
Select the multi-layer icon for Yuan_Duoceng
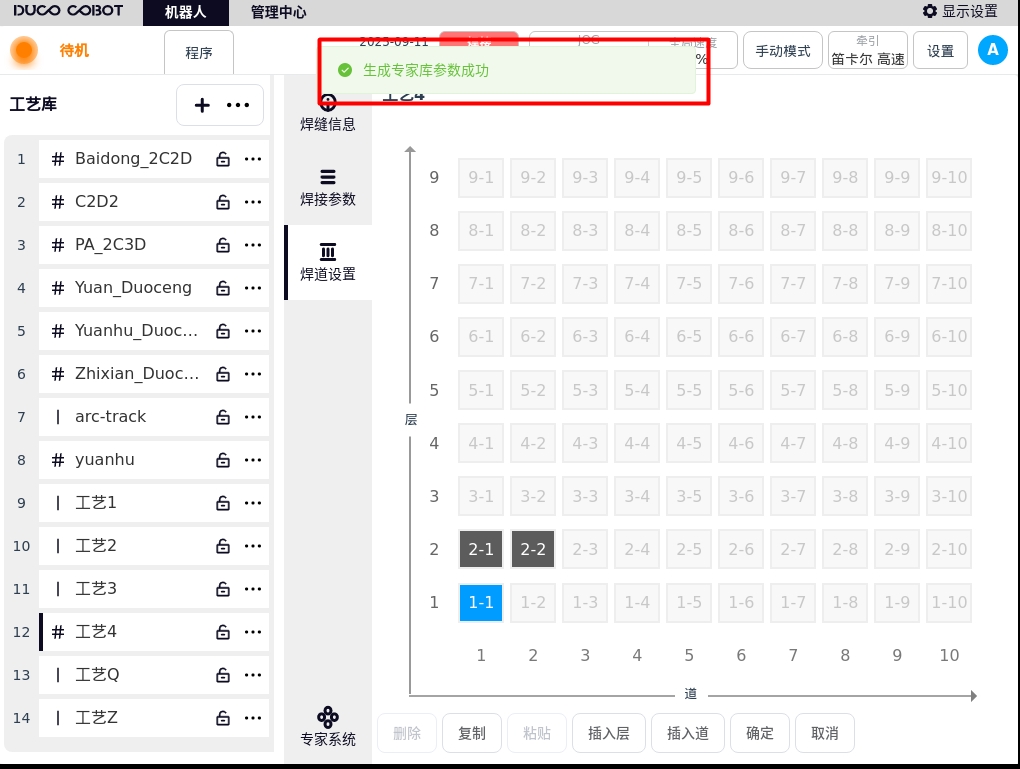tap(58, 288)
